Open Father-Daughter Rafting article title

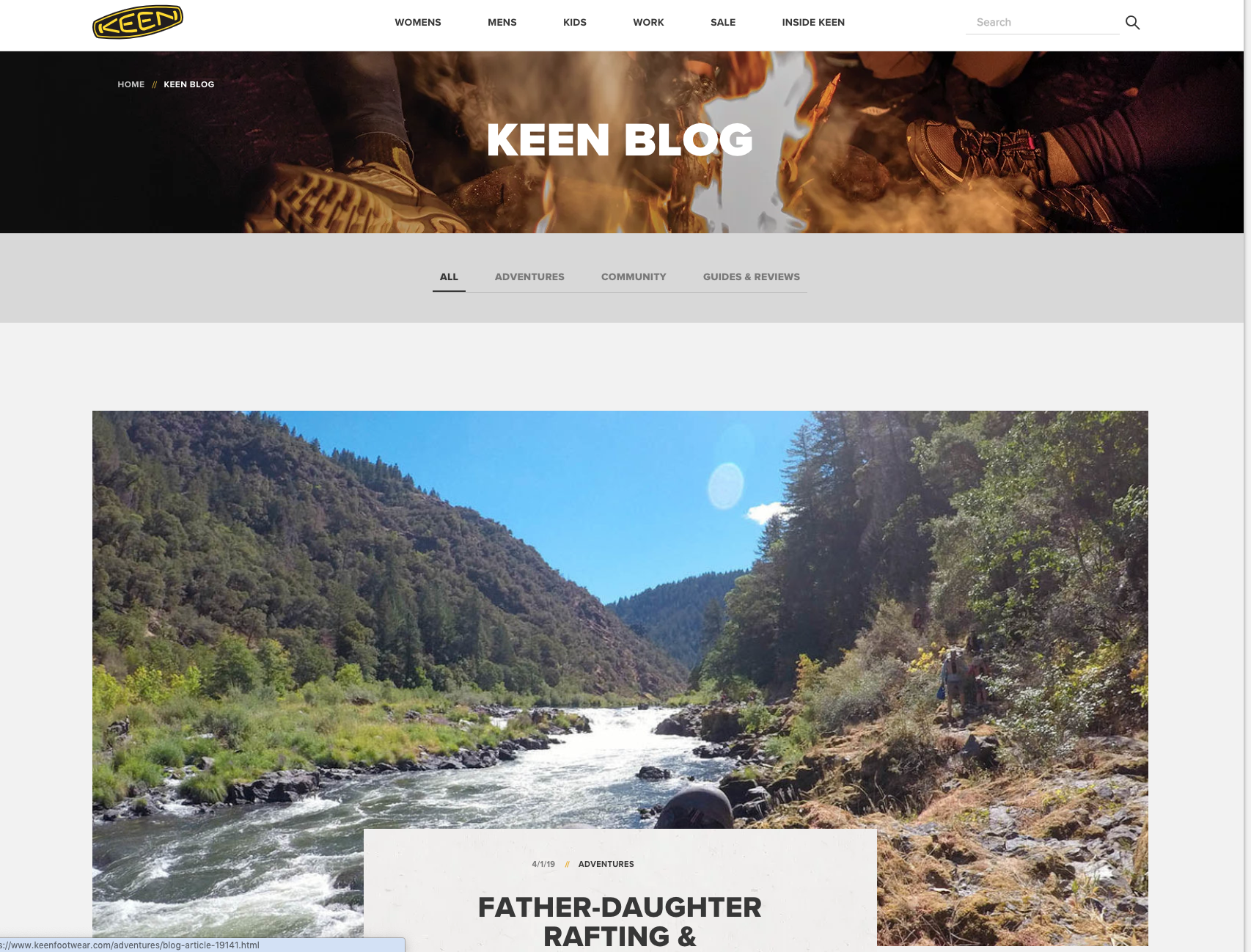(620, 921)
